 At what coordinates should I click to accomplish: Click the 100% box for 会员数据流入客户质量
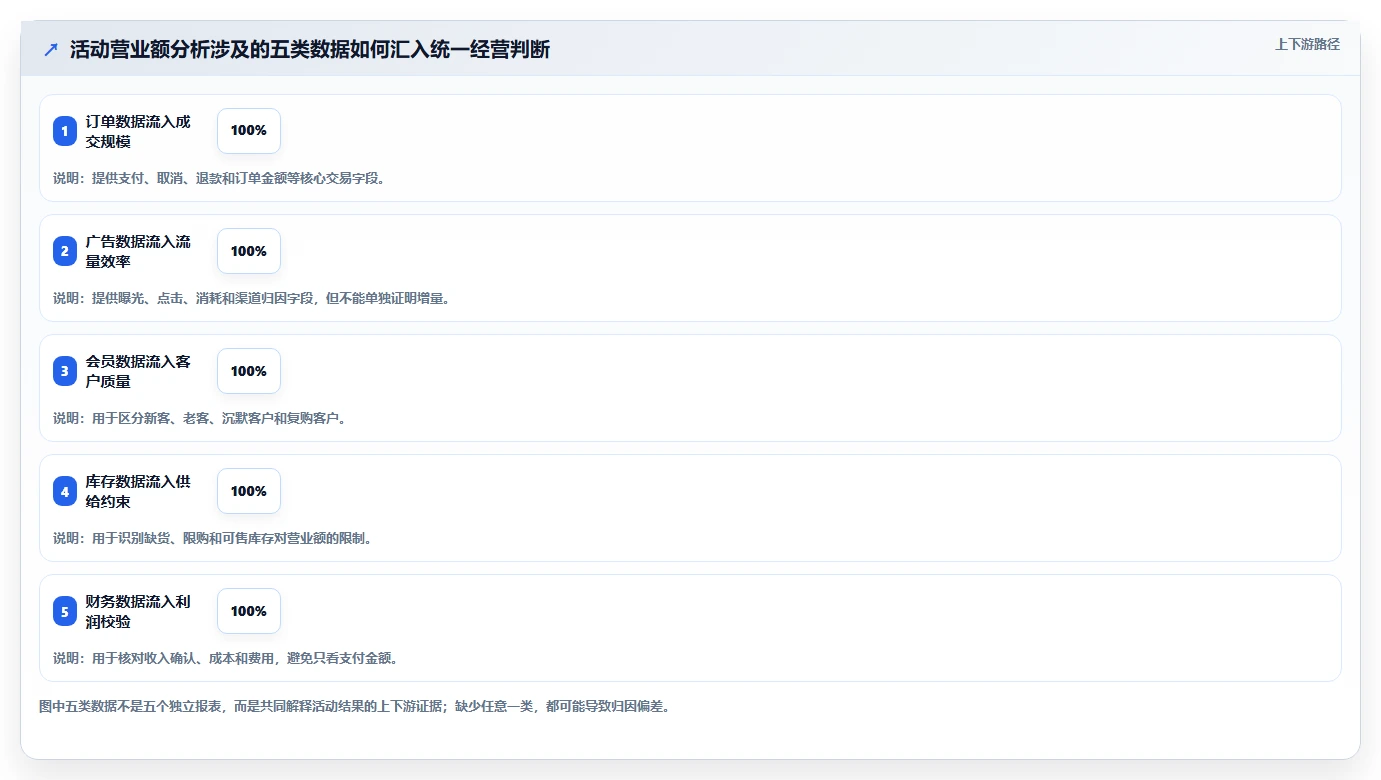pyautogui.click(x=249, y=371)
